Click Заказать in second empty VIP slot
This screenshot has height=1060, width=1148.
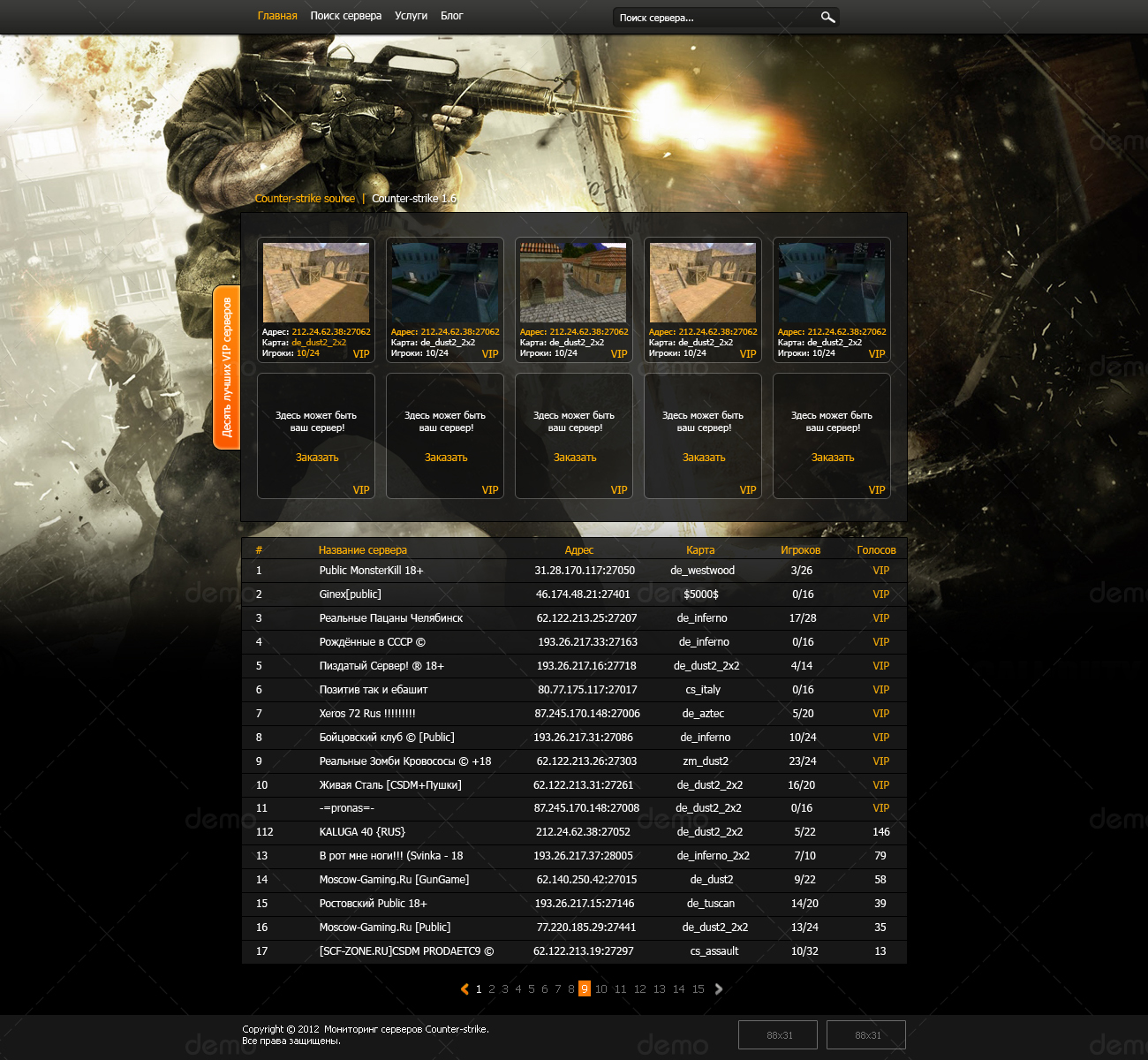coord(446,458)
